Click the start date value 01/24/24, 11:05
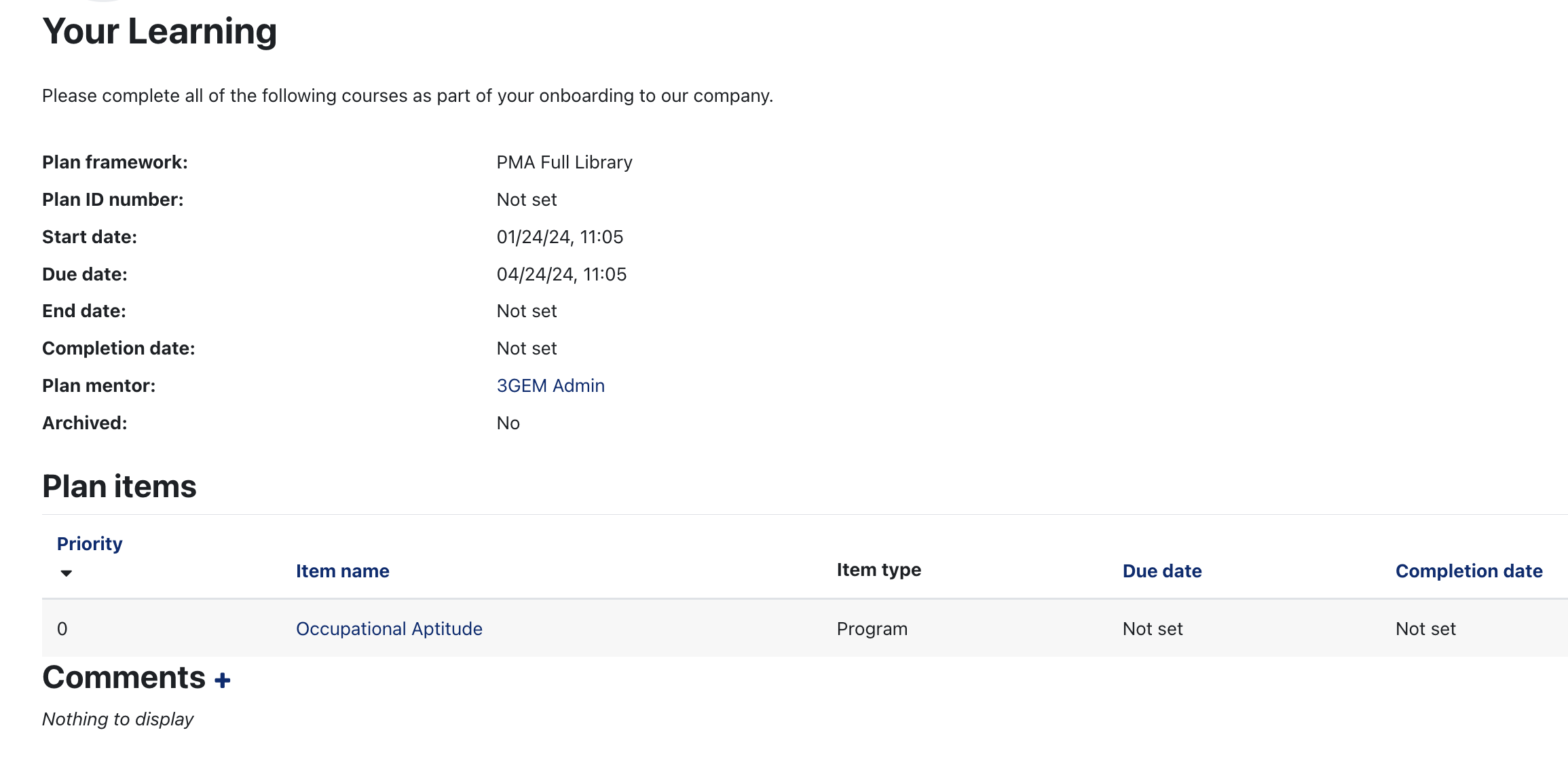This screenshot has height=758, width=1568. [559, 237]
